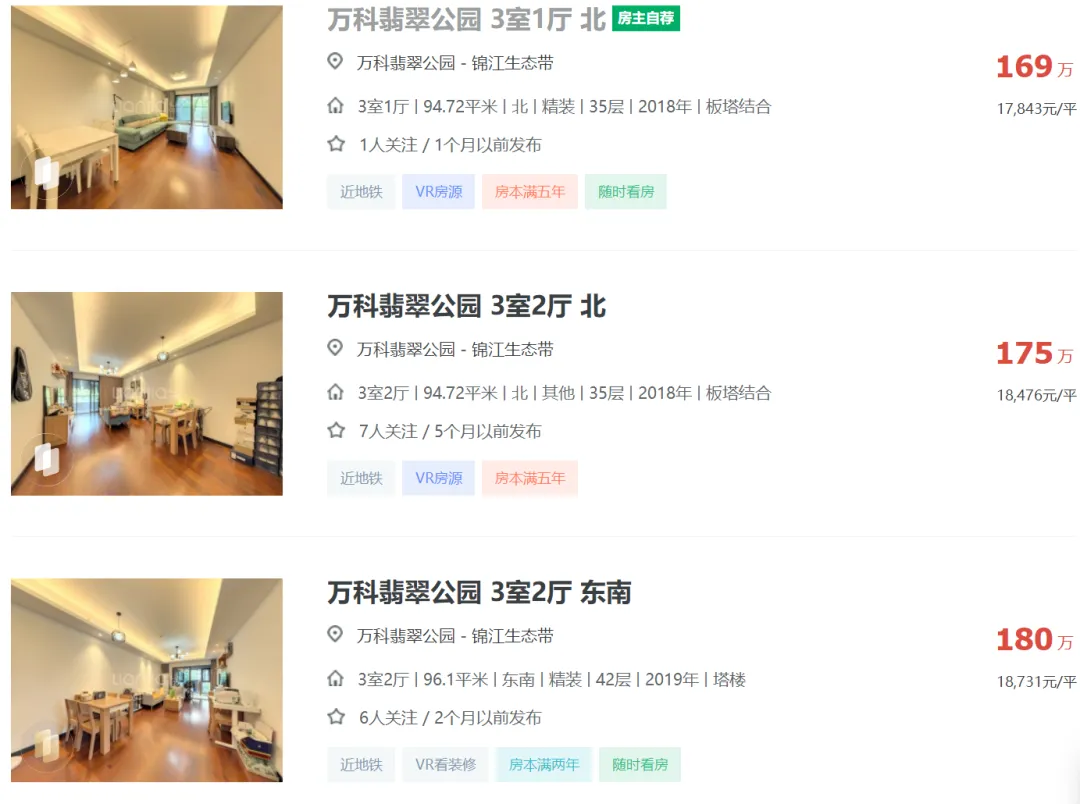This screenshot has width=1080, height=804.
Task: Click the star follow icon next to 7人关注
Action: point(336,431)
